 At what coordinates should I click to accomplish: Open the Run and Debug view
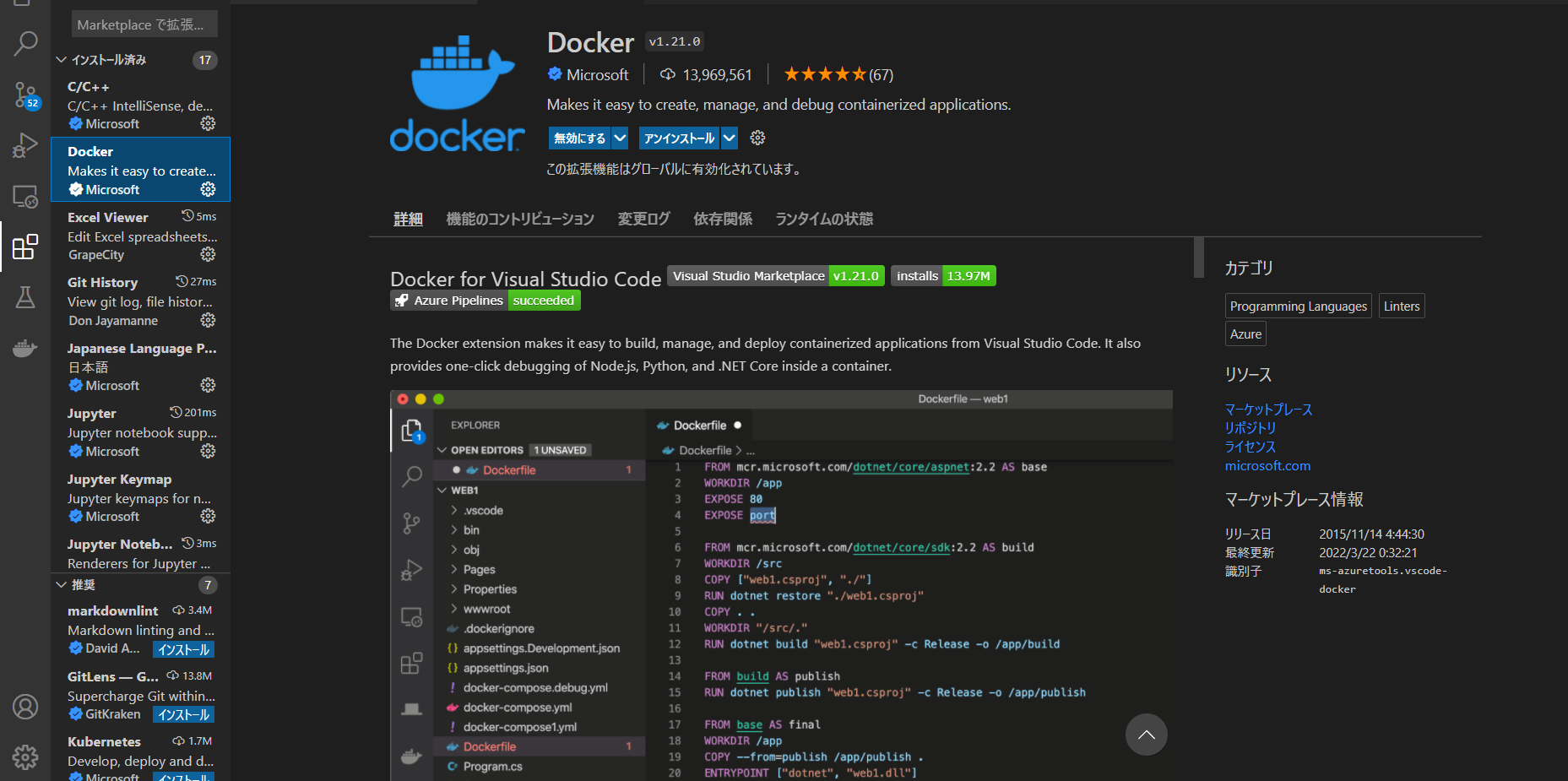click(x=25, y=145)
